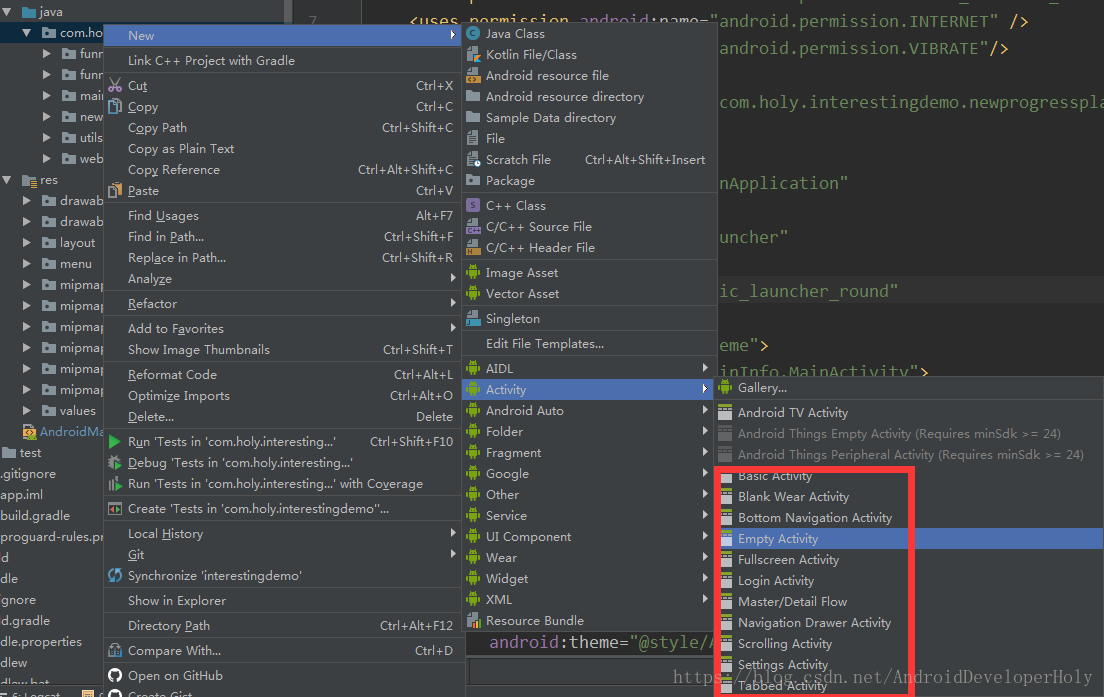Select Optimize Imports entry
This screenshot has height=697, width=1104.
(284, 396)
